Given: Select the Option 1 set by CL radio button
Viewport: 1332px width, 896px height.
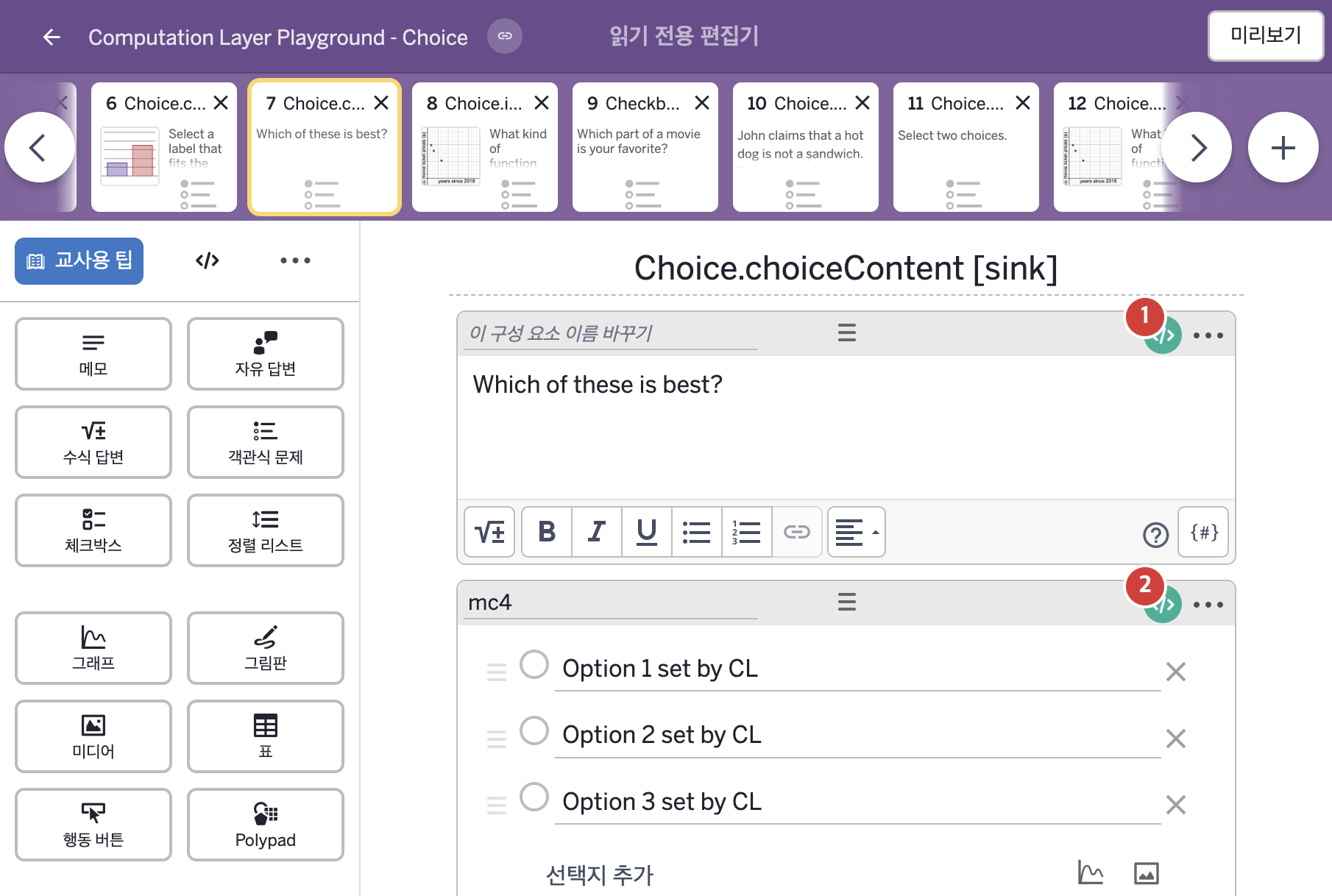Looking at the screenshot, I should tap(534, 664).
